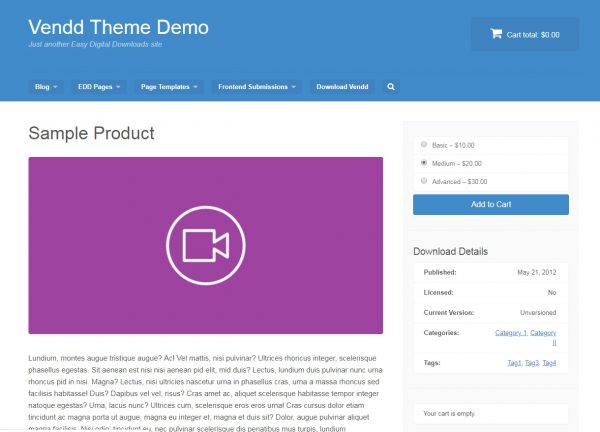The width and height of the screenshot is (600, 432).
Task: Expand the Frontend Submissions dropdown arrow
Action: coord(293,87)
